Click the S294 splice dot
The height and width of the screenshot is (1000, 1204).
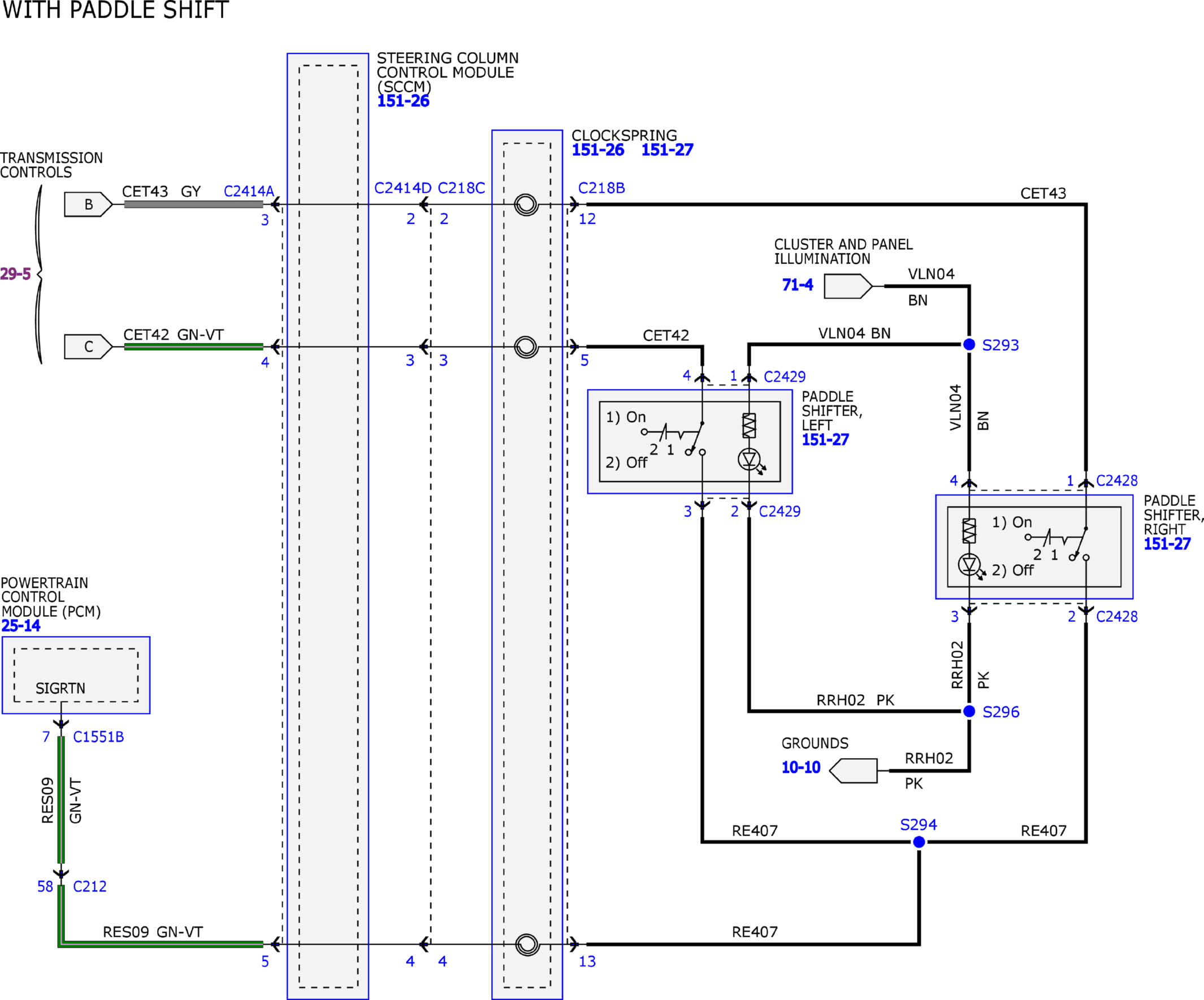919,842
